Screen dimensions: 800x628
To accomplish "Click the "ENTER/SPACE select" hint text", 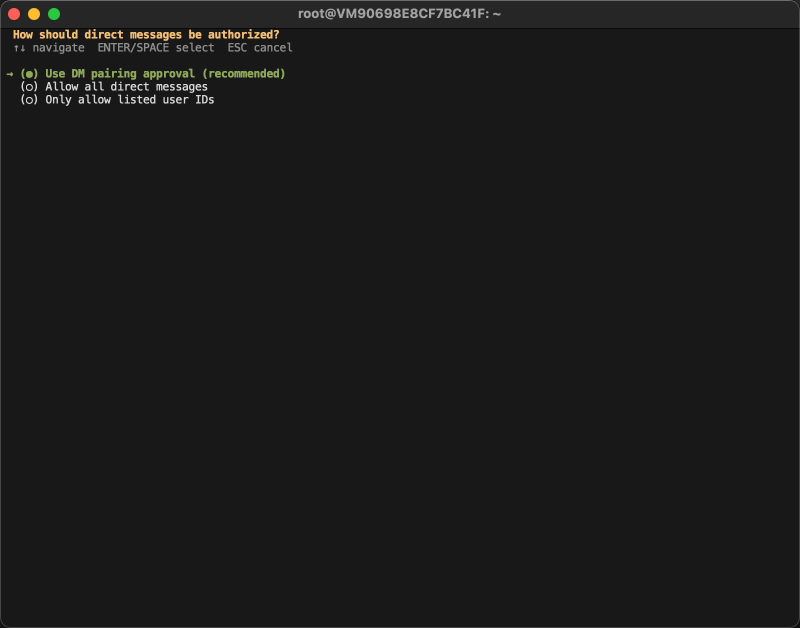I will [x=156, y=48].
